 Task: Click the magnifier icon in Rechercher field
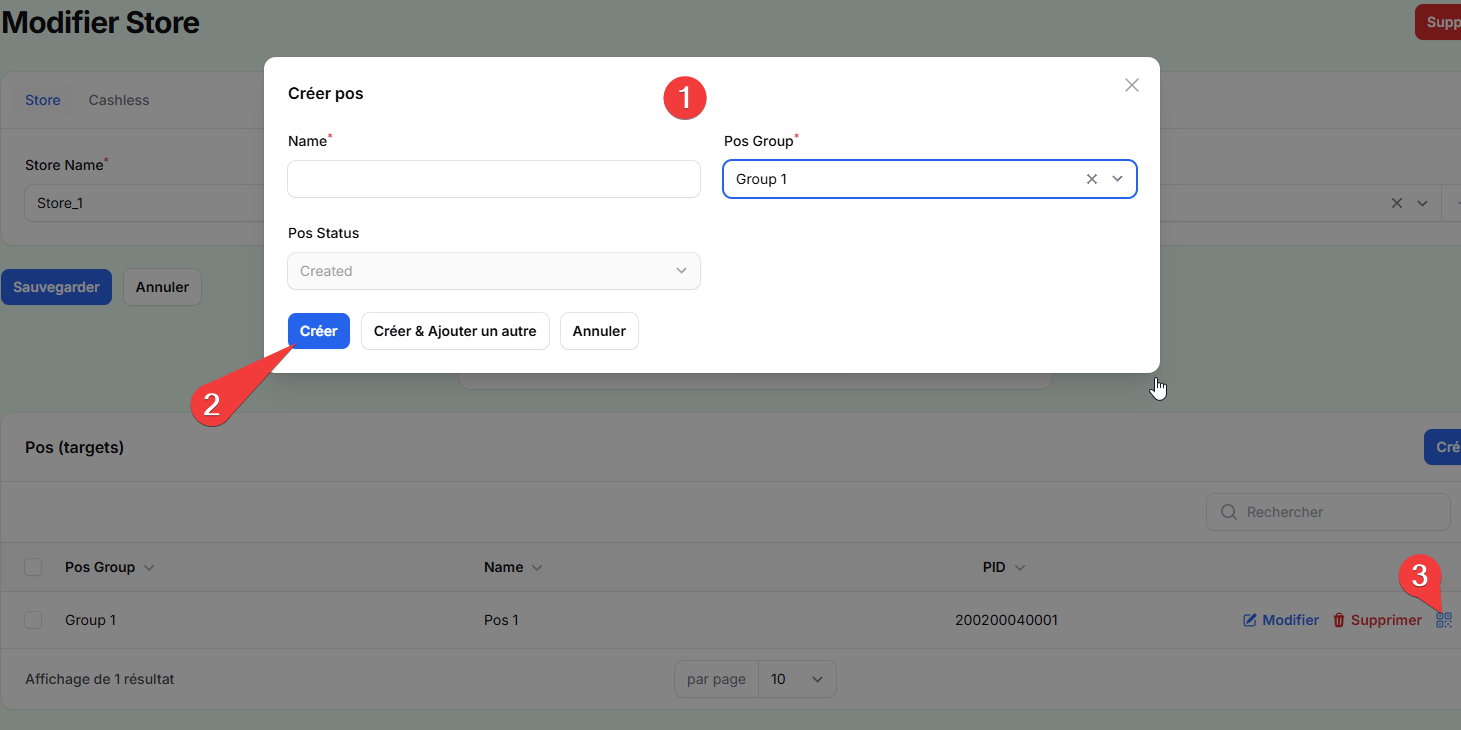click(x=1229, y=512)
